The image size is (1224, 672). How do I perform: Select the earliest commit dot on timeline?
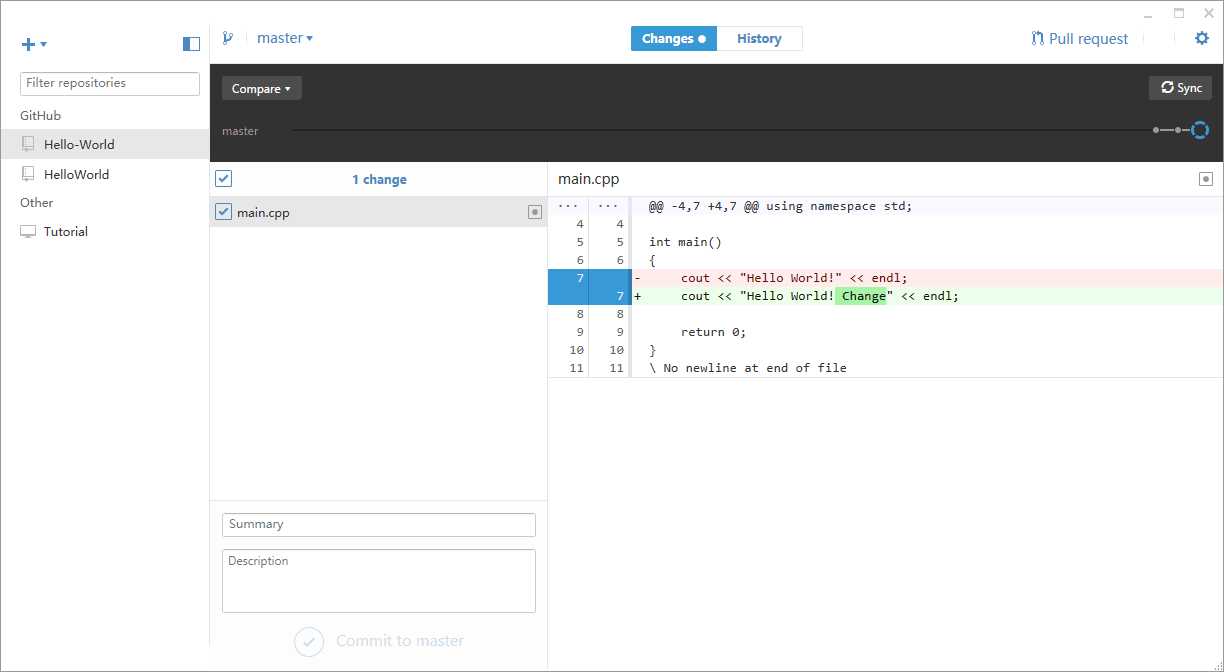1156,130
